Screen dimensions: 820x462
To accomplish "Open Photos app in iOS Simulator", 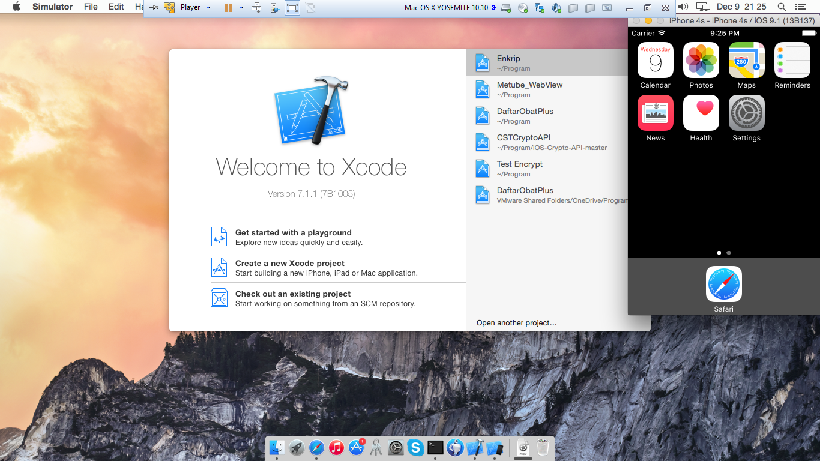I will coord(701,61).
